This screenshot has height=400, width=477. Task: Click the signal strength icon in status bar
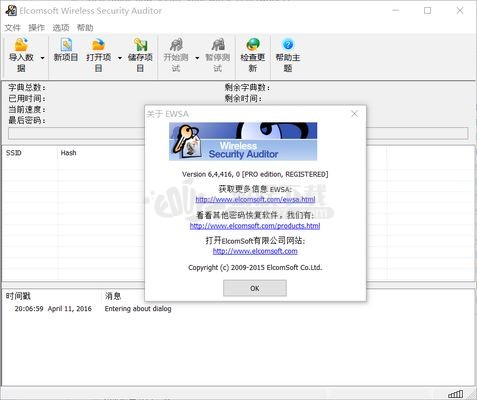coord(455,394)
